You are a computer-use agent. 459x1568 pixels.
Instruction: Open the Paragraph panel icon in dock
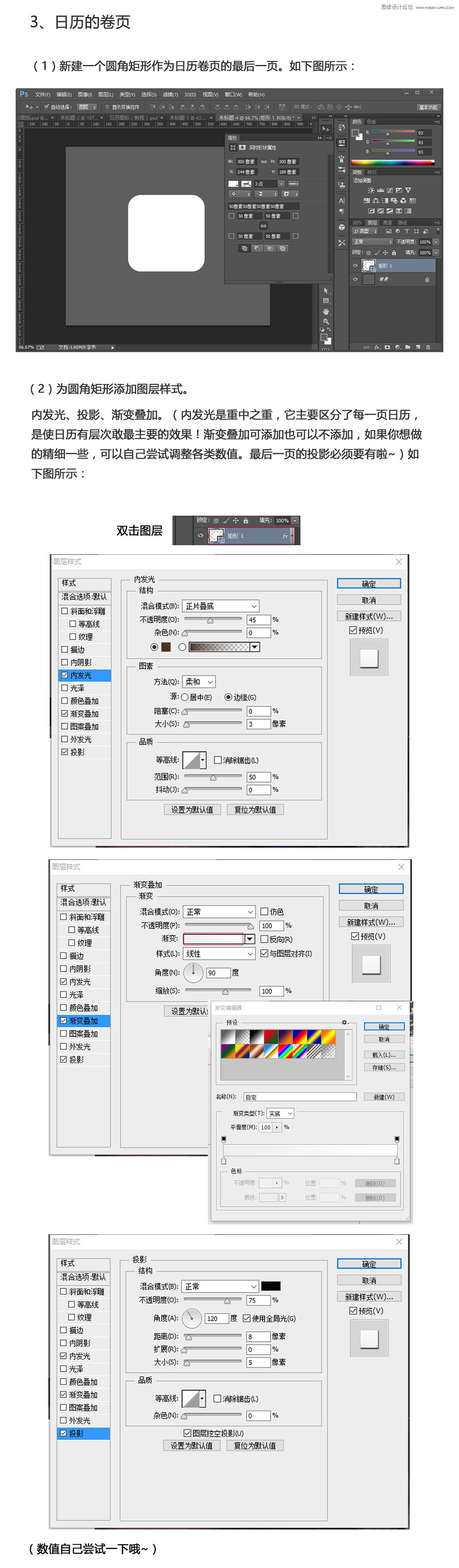click(x=342, y=211)
